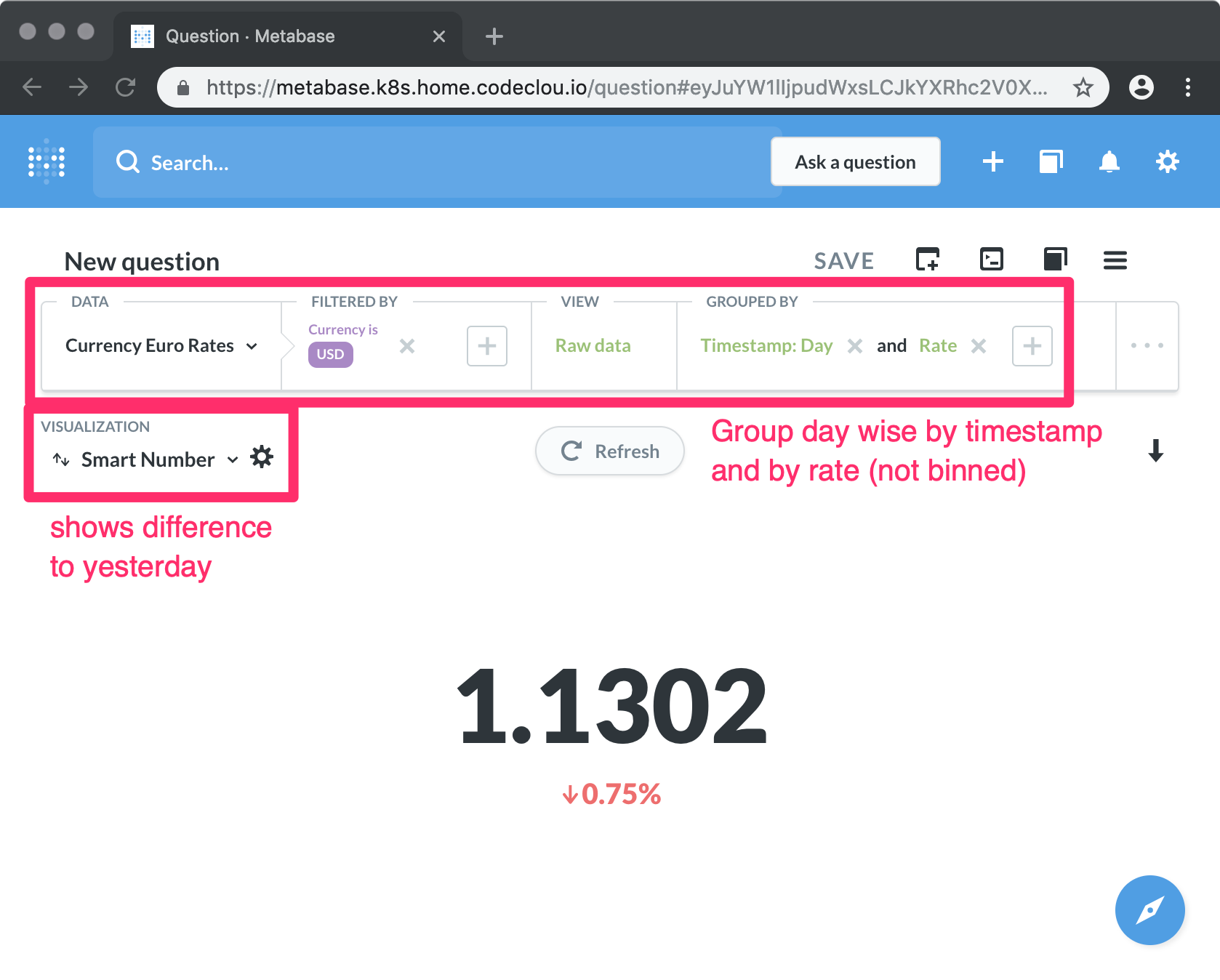Save the new question
1220x980 pixels.
click(843, 261)
